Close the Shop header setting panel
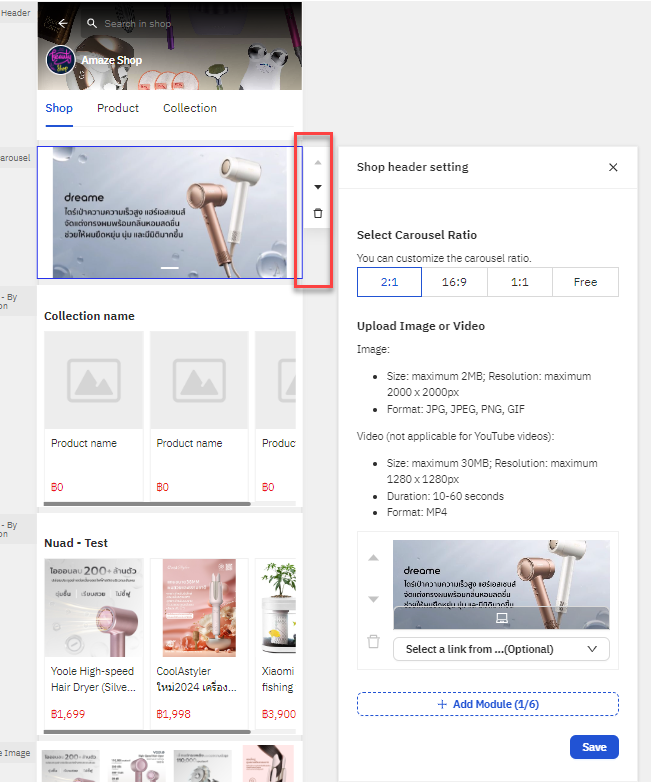 [x=613, y=167]
